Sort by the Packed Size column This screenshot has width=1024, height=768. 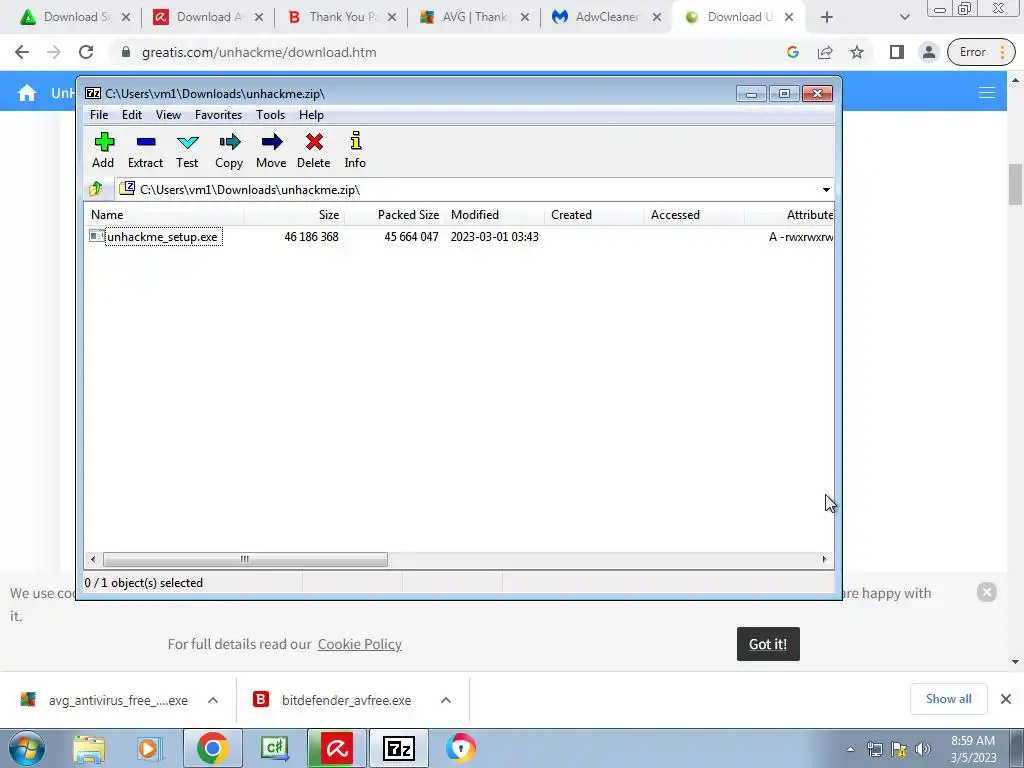coord(395,215)
